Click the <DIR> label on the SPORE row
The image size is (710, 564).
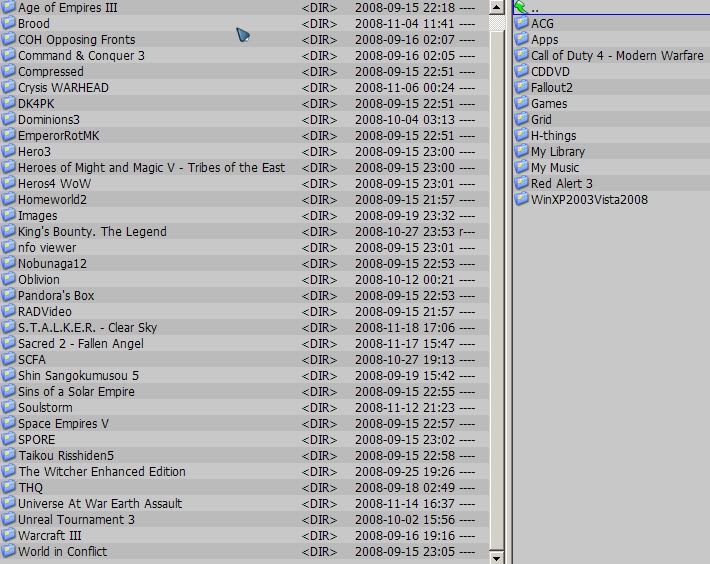(319, 440)
